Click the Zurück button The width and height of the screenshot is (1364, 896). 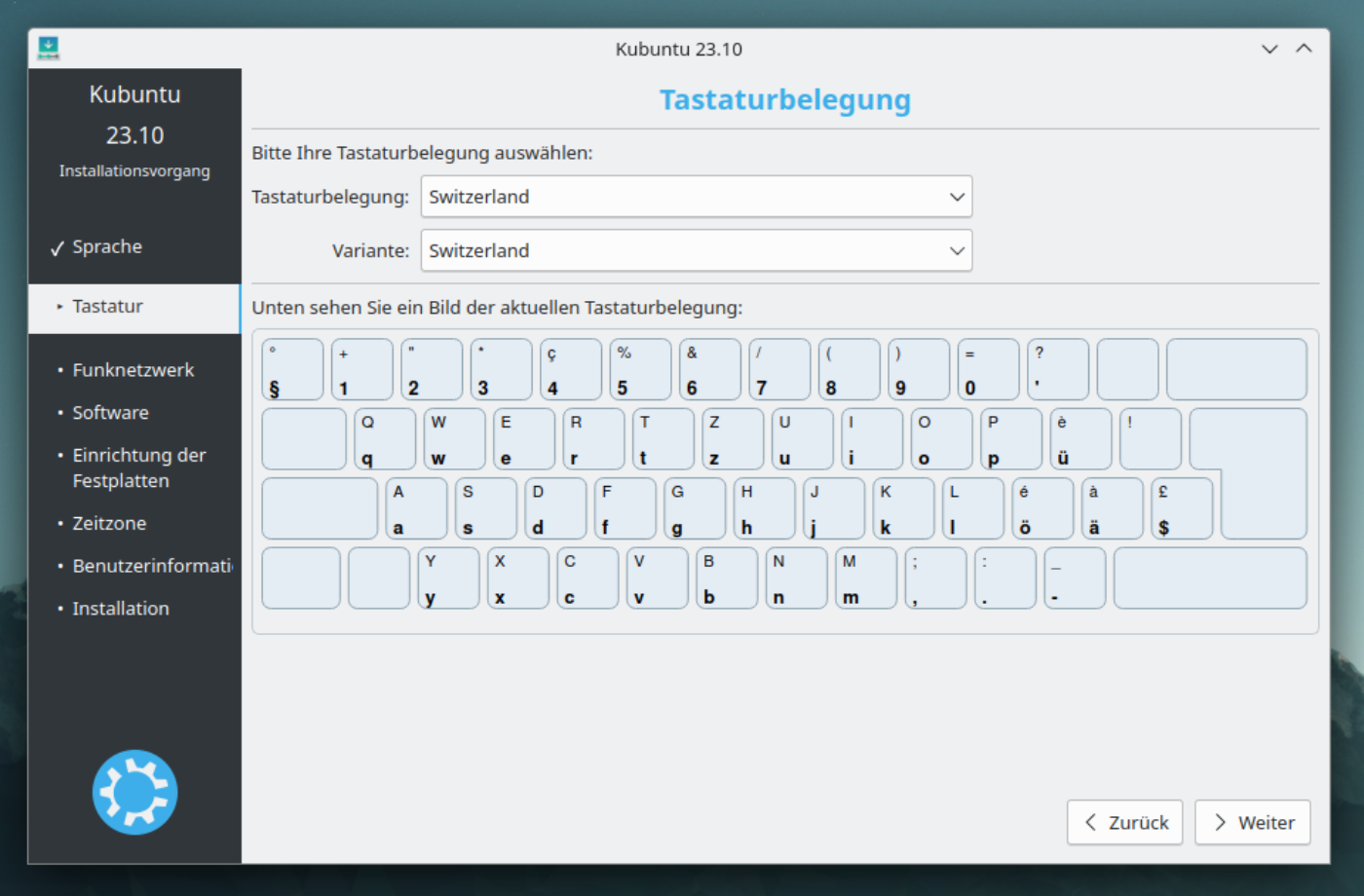(x=1124, y=823)
